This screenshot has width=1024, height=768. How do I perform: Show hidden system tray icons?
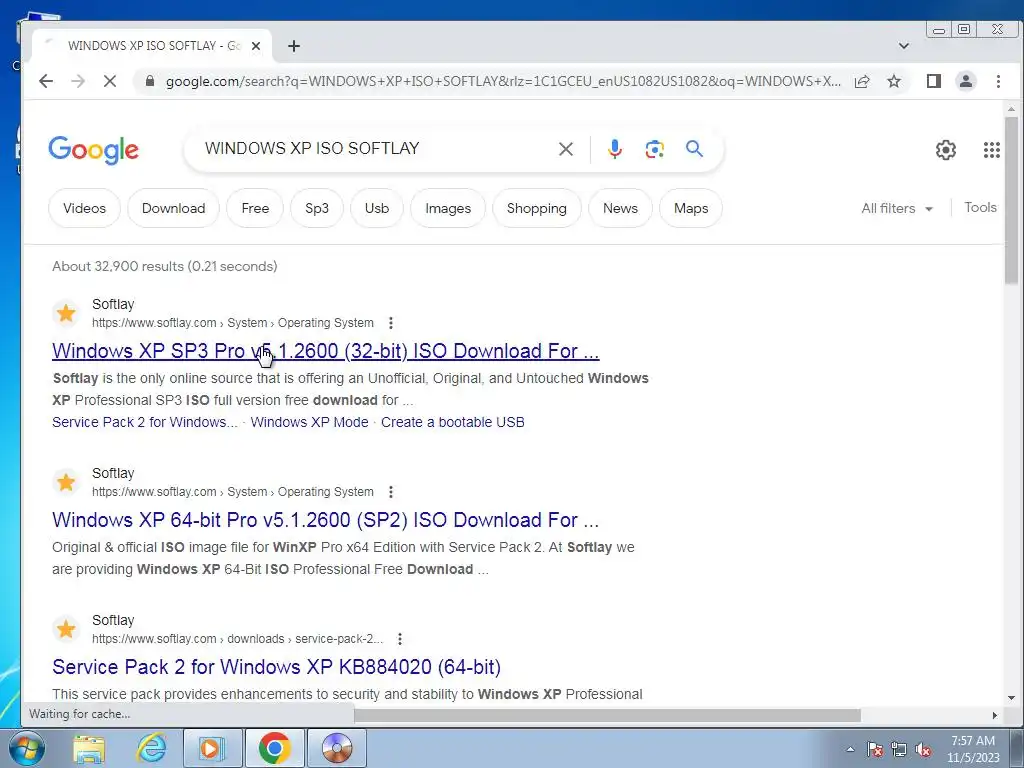[850, 749]
